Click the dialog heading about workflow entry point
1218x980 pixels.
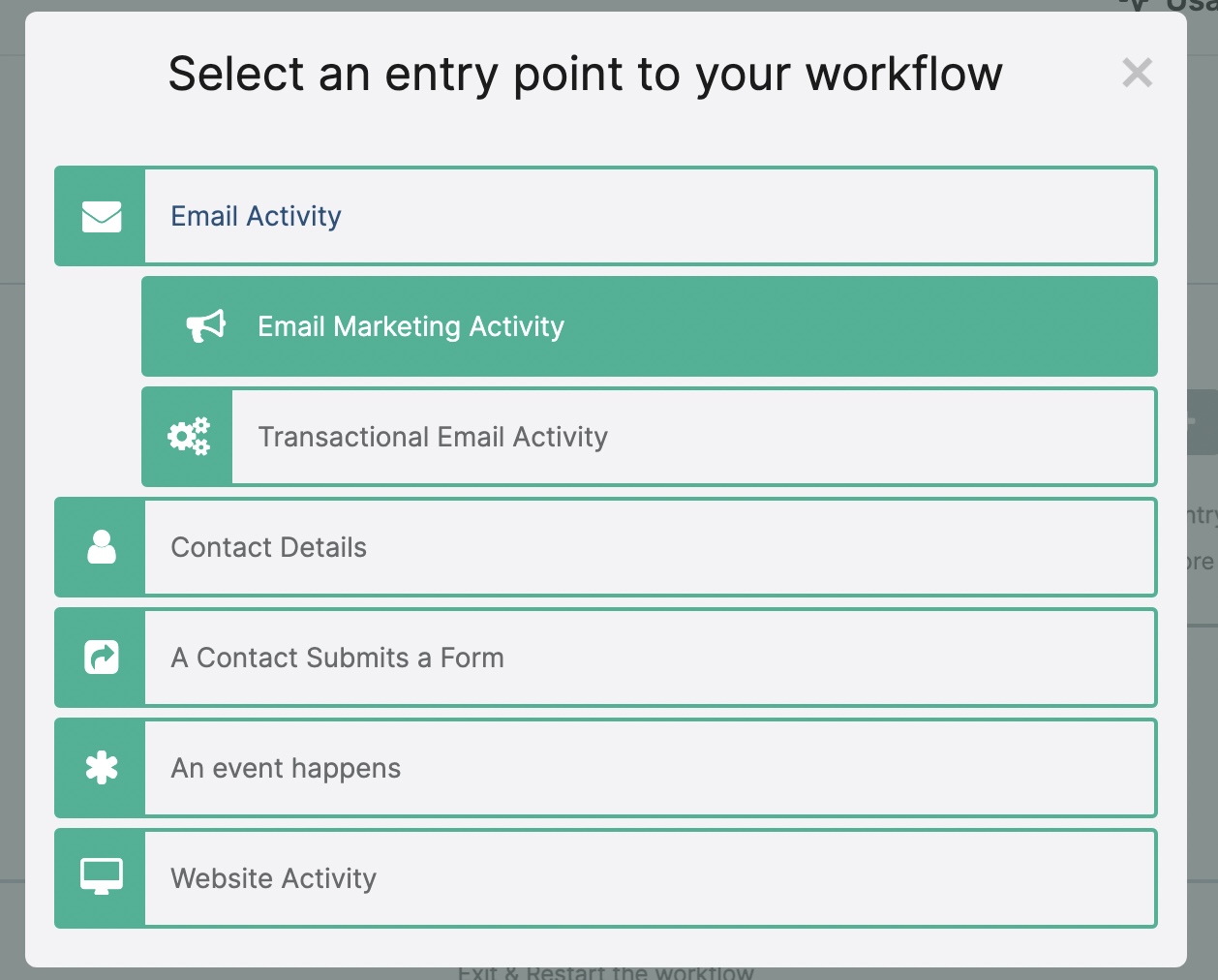(x=585, y=74)
